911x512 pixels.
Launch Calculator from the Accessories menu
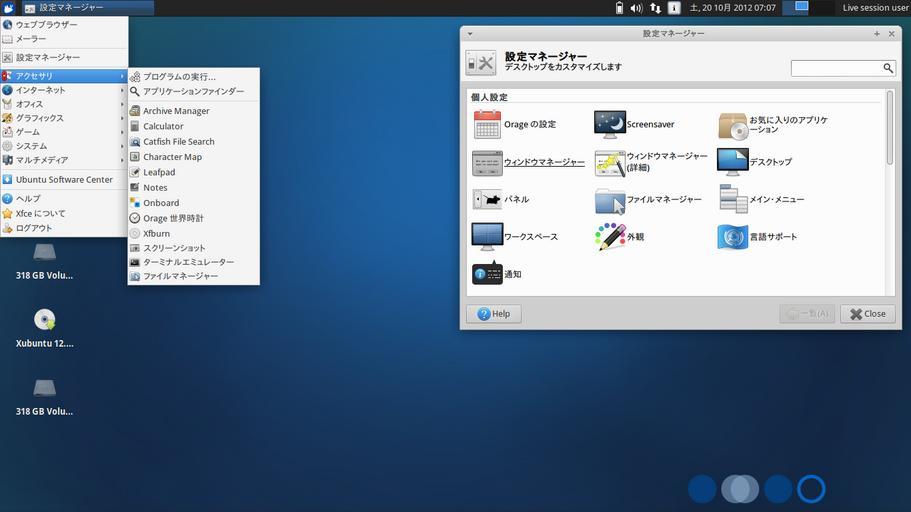tap(163, 126)
